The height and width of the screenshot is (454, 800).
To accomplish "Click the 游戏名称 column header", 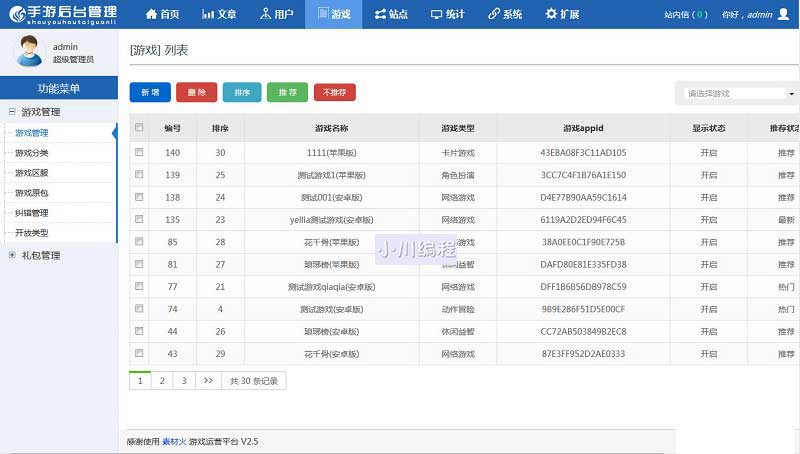I will pos(332,128).
